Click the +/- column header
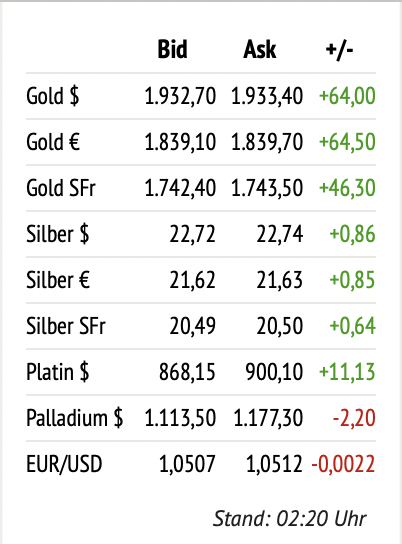This screenshot has width=402, height=544. click(339, 50)
